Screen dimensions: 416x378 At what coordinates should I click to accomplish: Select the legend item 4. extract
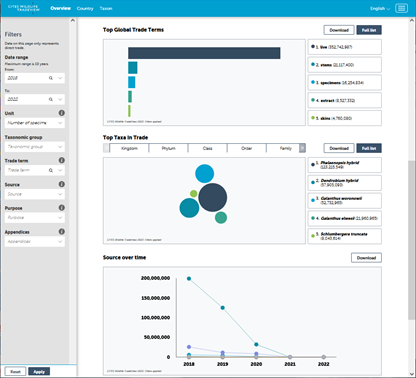click(x=344, y=100)
